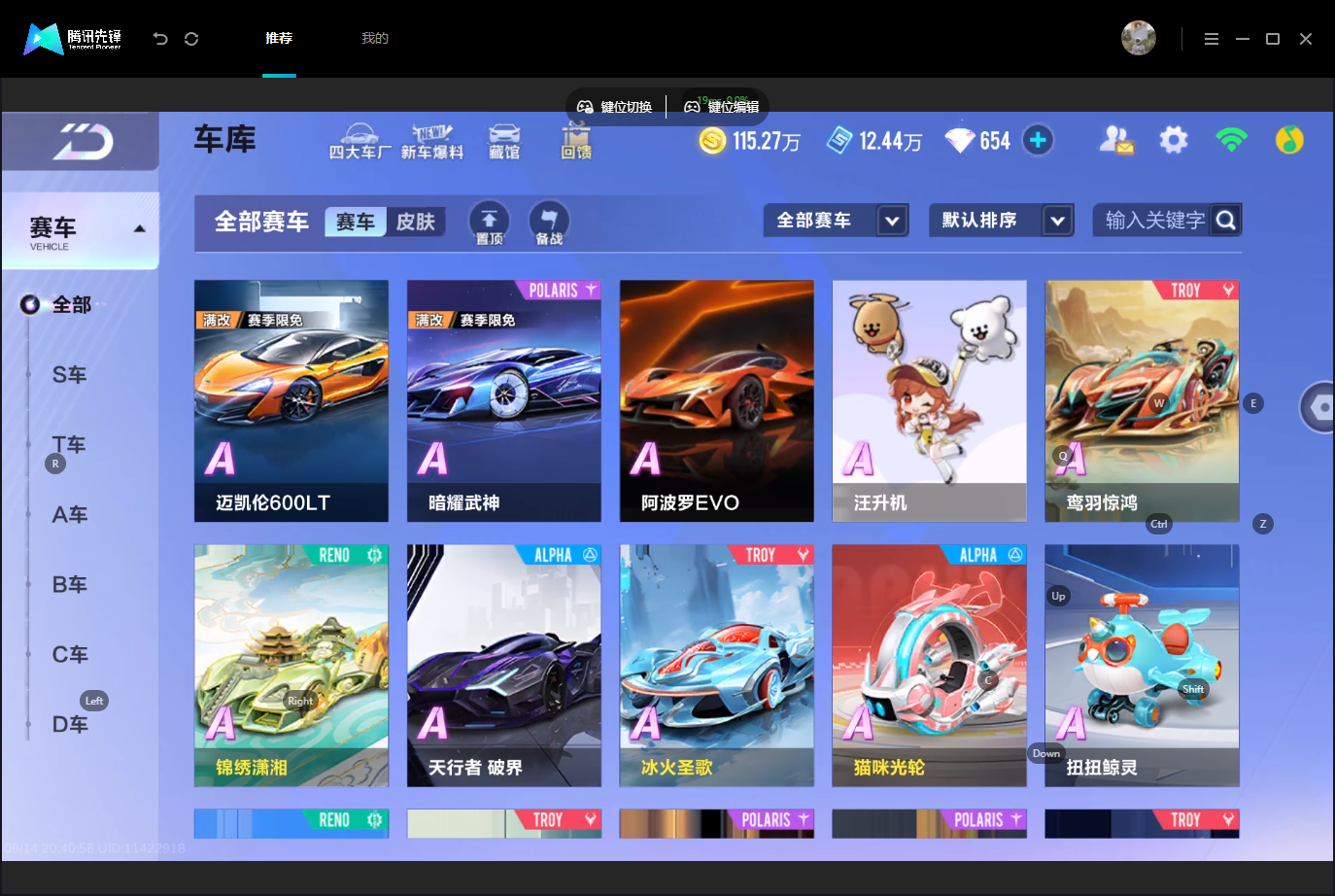Switch to the 推荐 tab
Screen dimensions: 1335x896
click(x=279, y=39)
